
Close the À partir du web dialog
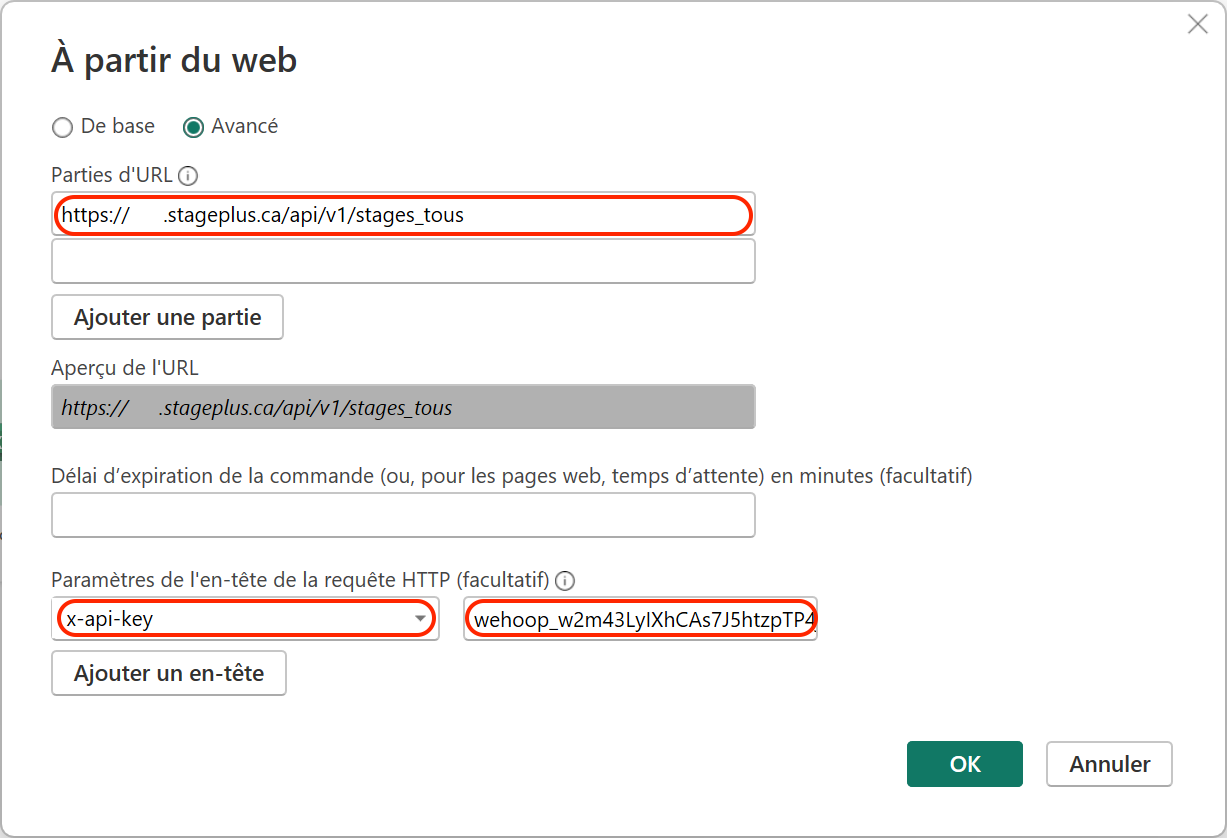click(x=1197, y=25)
